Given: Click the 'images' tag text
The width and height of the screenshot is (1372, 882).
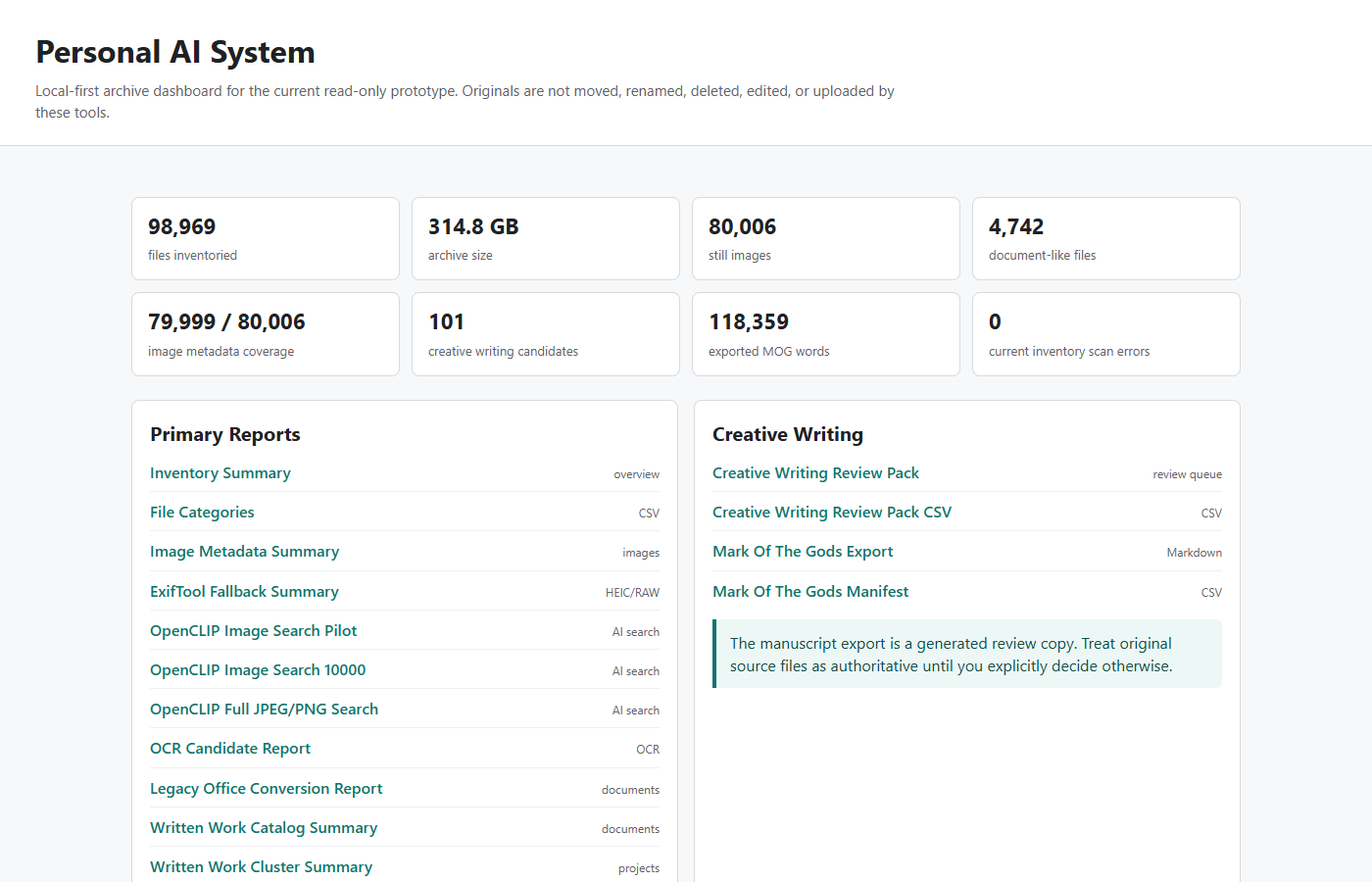Looking at the screenshot, I should (x=641, y=554).
